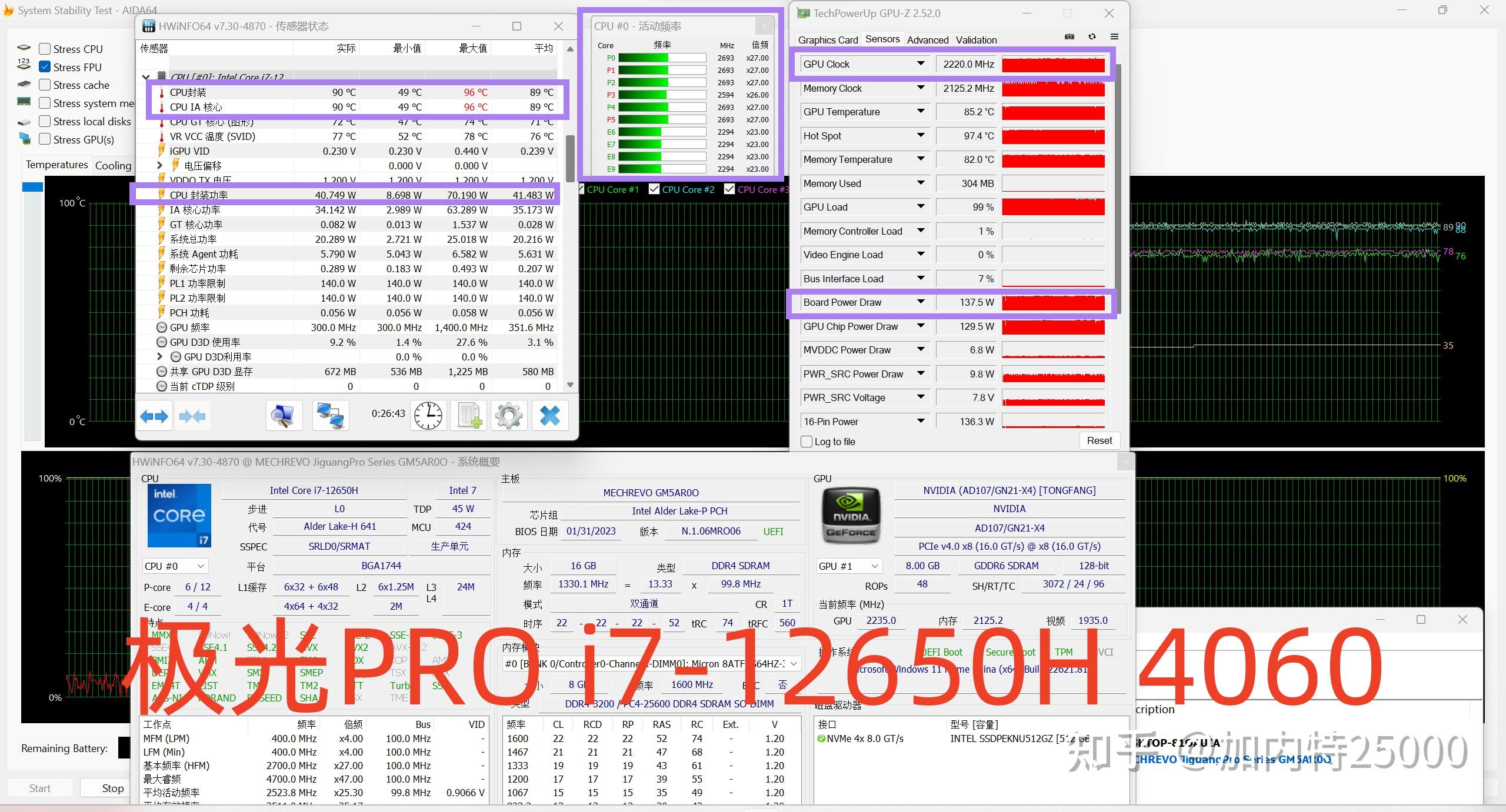Switch to the Graphics Card tab

pos(828,39)
